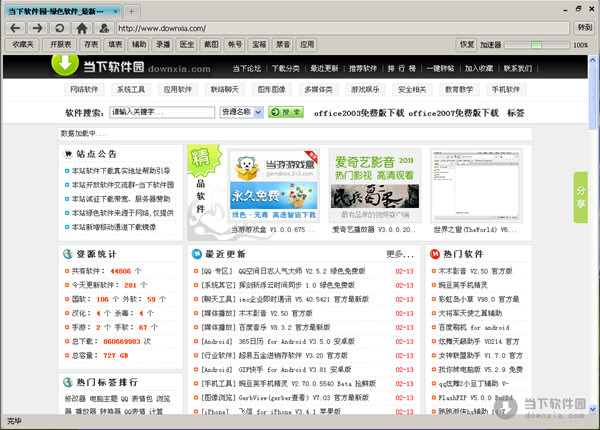The height and width of the screenshot is (430, 600).
Task: Click the 转到 go button
Action: pos(584,28)
